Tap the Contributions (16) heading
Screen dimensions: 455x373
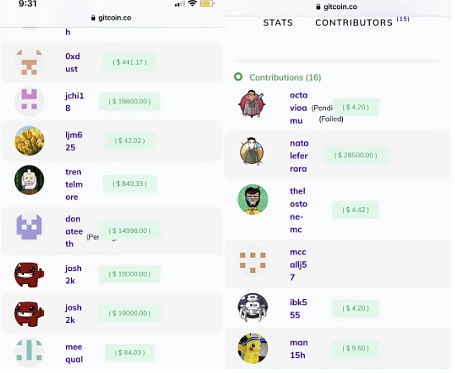[285, 77]
